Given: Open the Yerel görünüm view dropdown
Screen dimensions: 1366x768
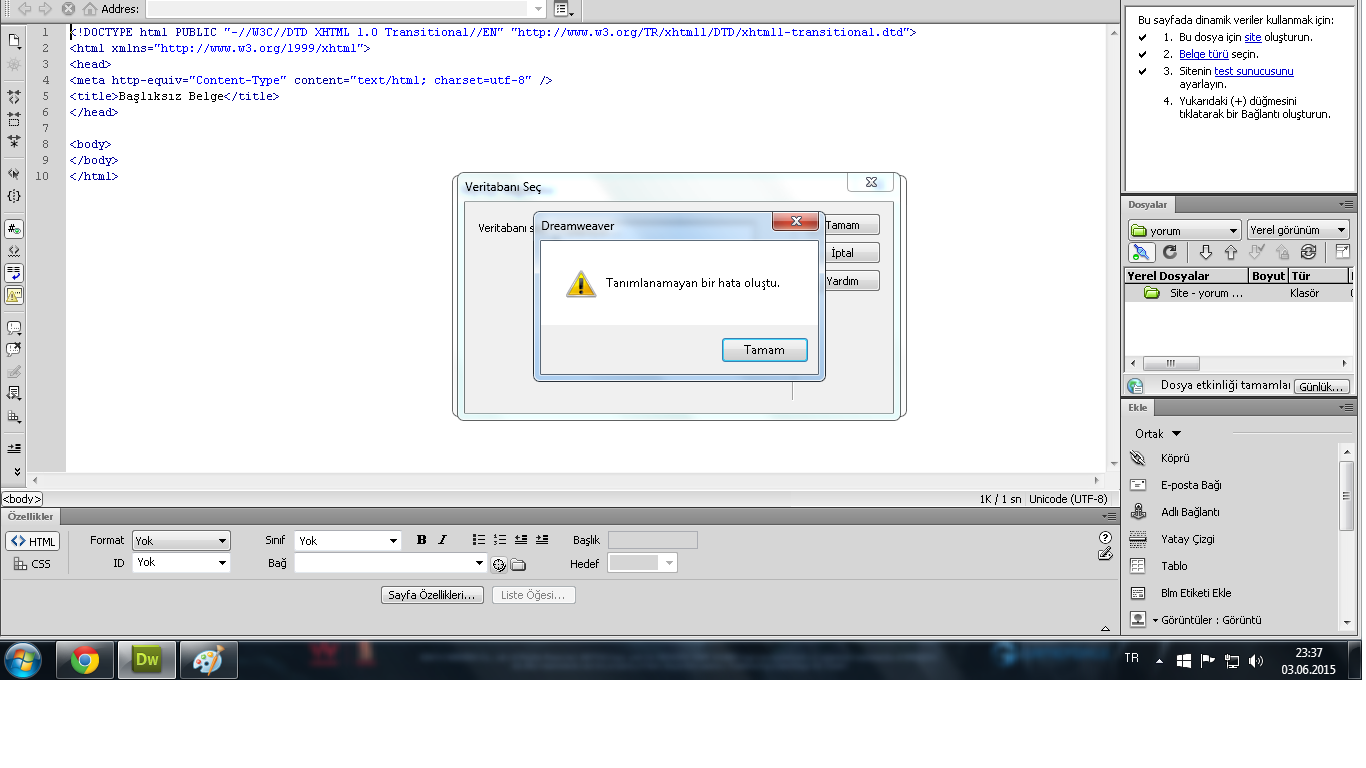Looking at the screenshot, I should click(x=1299, y=230).
